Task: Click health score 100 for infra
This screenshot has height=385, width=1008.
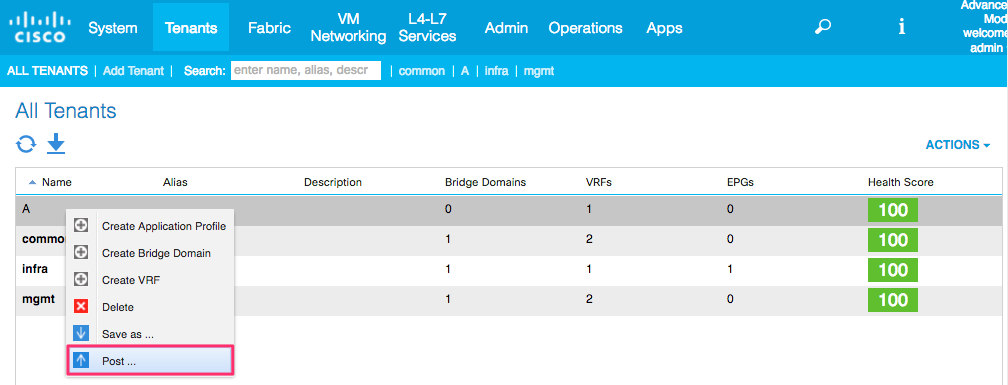Action: coord(893,269)
